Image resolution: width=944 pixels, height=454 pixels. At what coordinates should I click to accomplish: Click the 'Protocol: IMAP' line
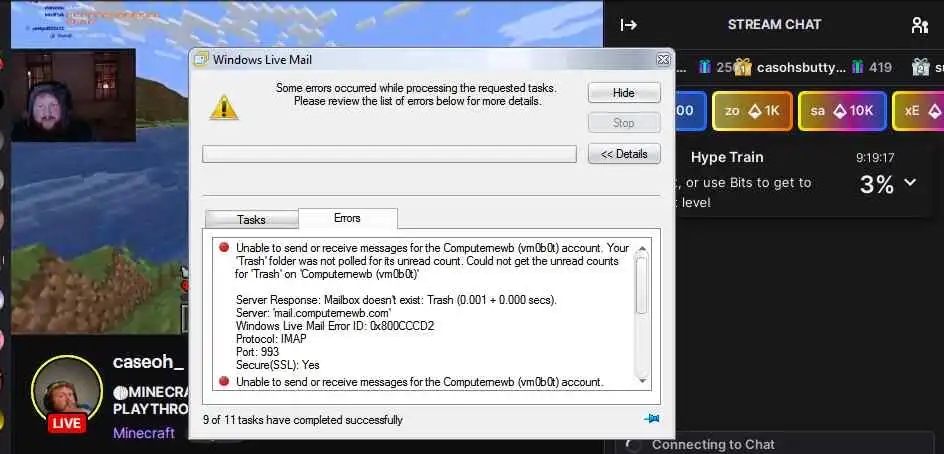[271, 339]
